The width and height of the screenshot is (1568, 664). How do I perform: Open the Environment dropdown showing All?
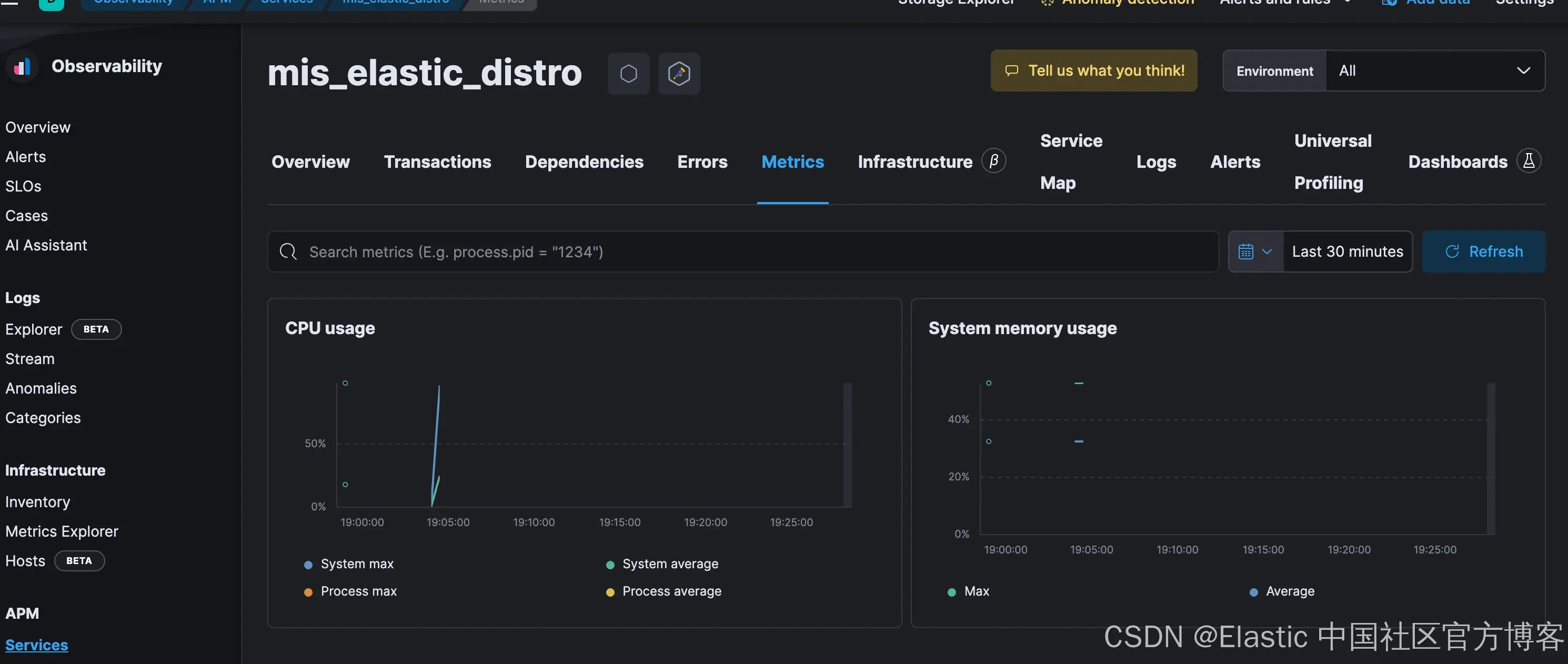[1434, 71]
